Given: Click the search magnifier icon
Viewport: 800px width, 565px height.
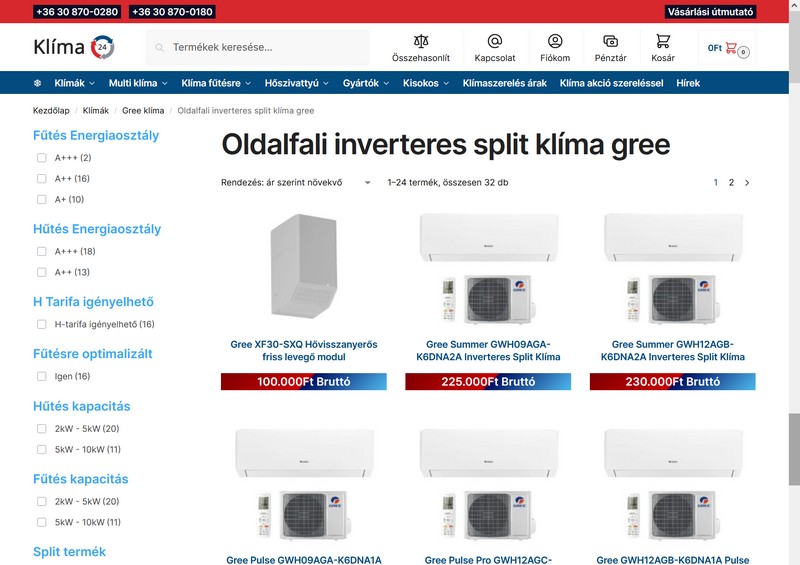Looking at the screenshot, I should pos(158,47).
